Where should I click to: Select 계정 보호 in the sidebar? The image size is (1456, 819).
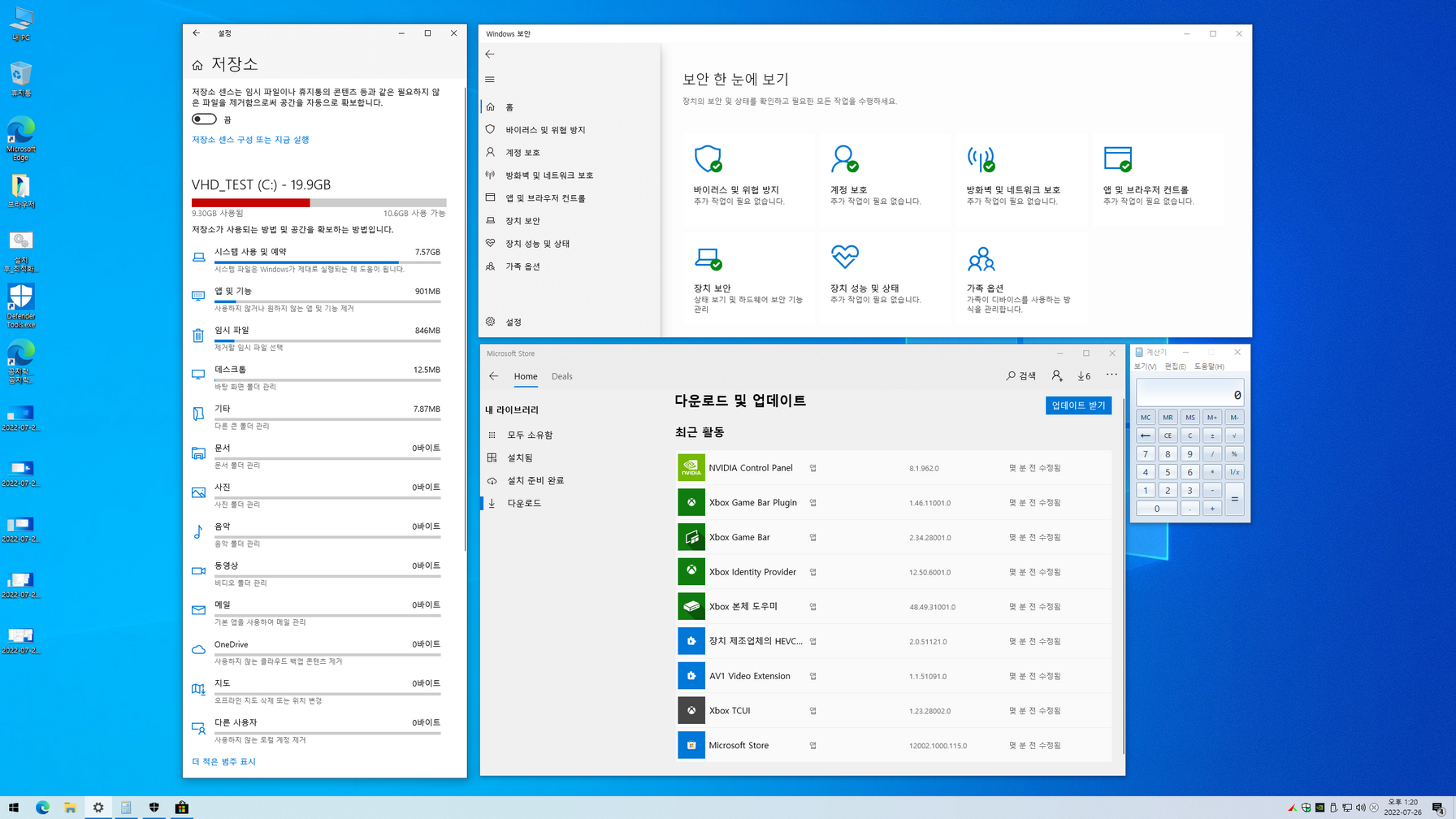pyautogui.click(x=570, y=153)
